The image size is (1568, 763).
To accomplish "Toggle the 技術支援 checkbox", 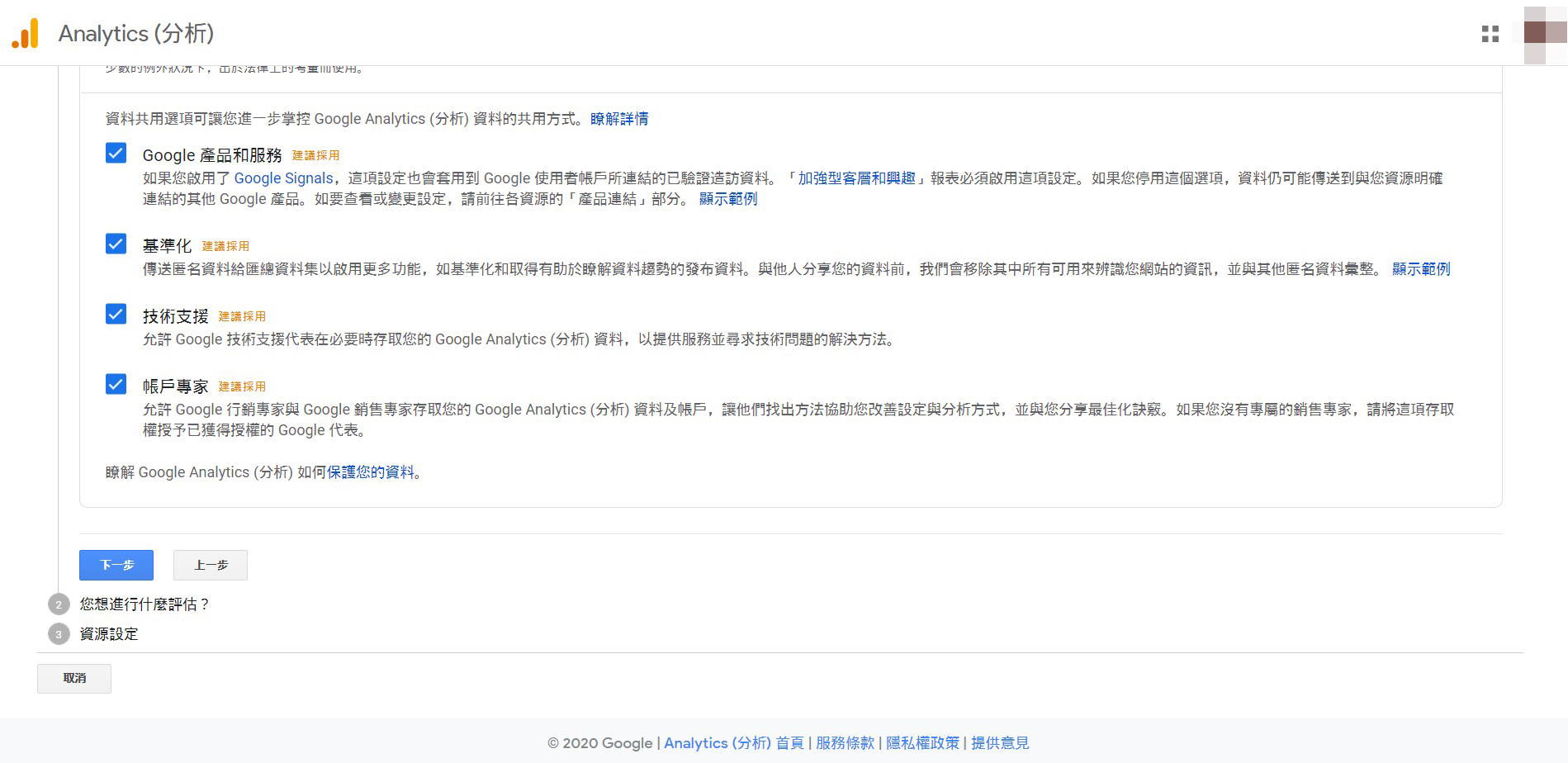I will [x=116, y=315].
